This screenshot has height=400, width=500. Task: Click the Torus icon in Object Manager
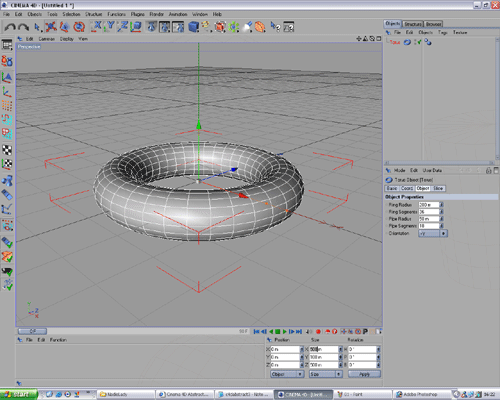pos(407,42)
